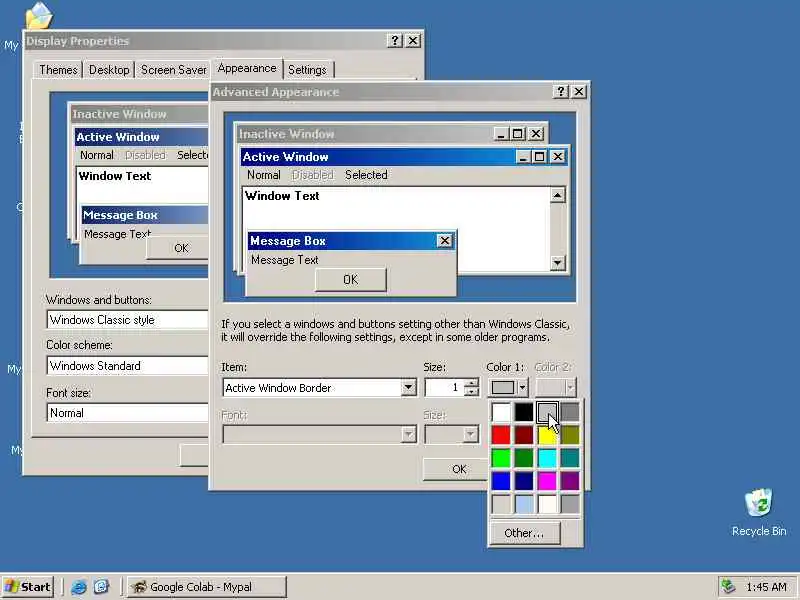Switch to the Settings tab
This screenshot has height=600, width=800.
[307, 70]
